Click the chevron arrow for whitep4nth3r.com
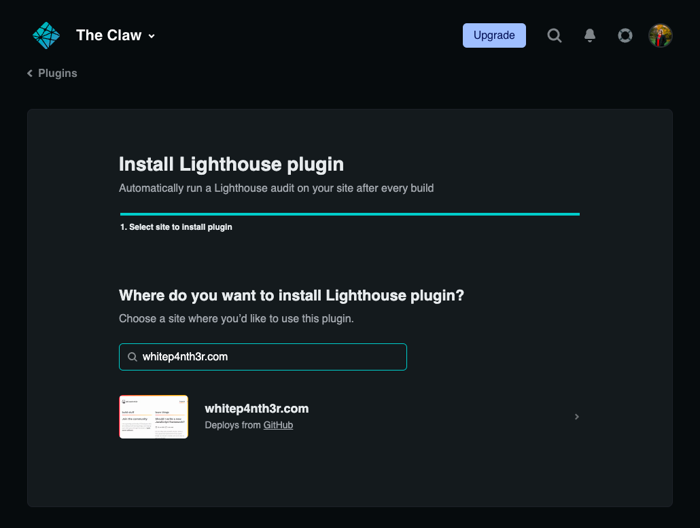700x528 pixels. pos(577,416)
